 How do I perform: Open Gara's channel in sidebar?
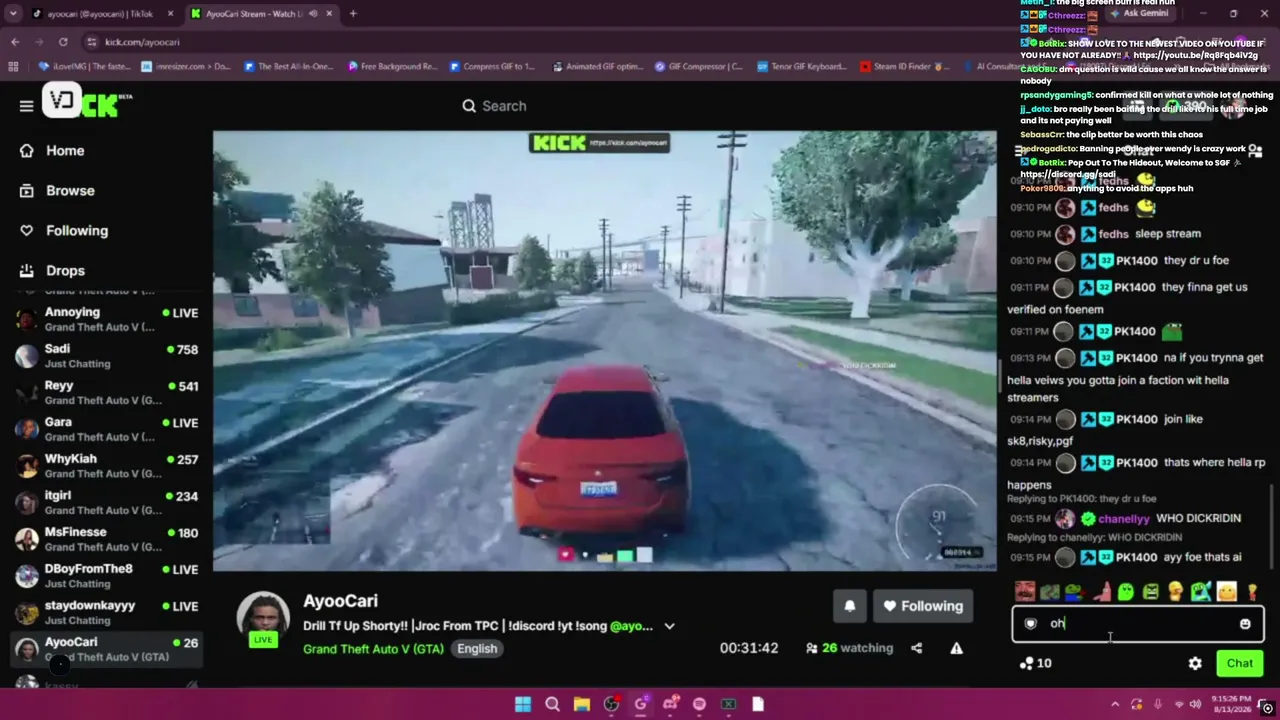(x=107, y=429)
